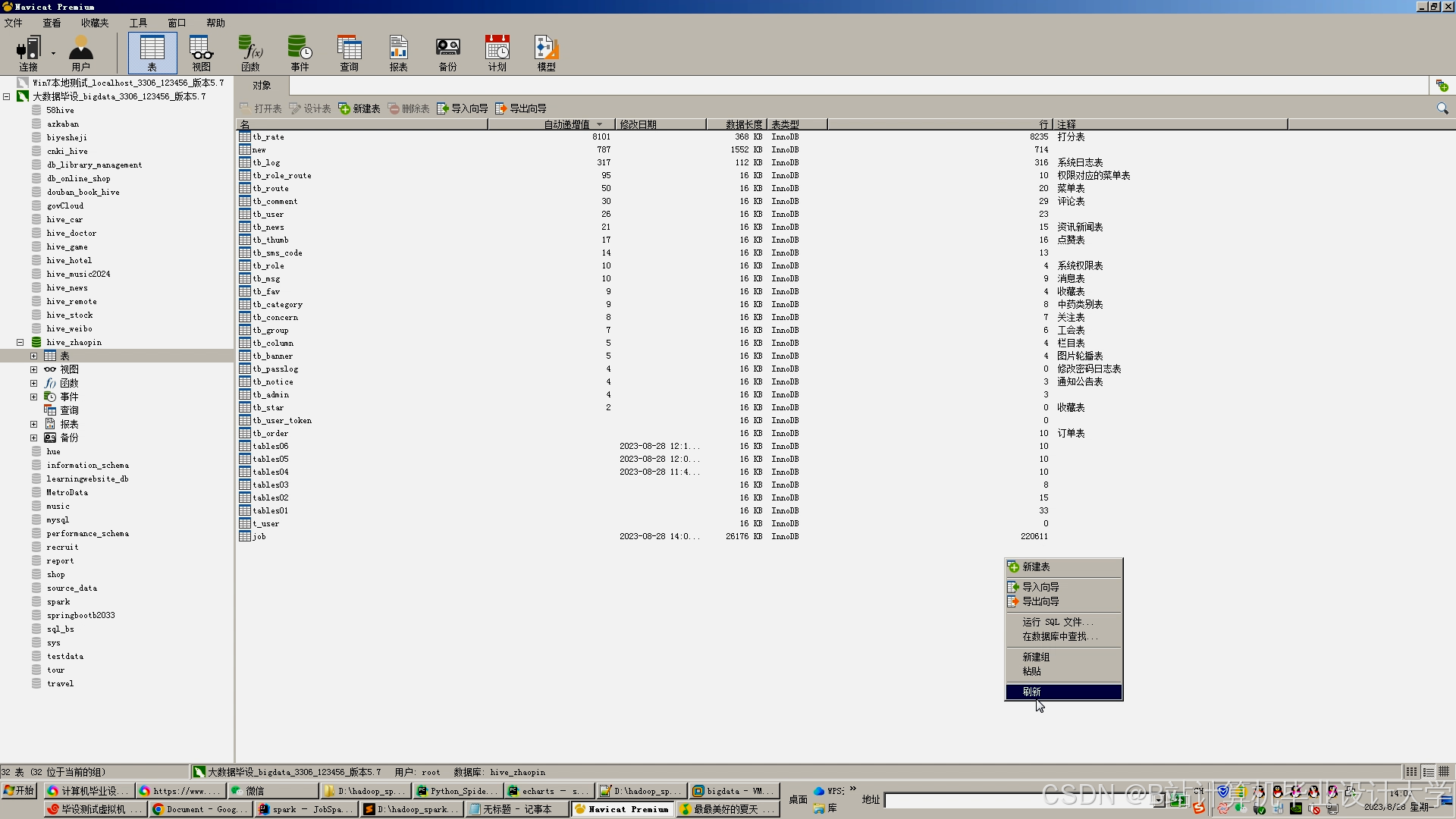The image size is (1456, 819).
Task: Click the Backup (备份) toolbar icon
Action: pyautogui.click(x=447, y=52)
